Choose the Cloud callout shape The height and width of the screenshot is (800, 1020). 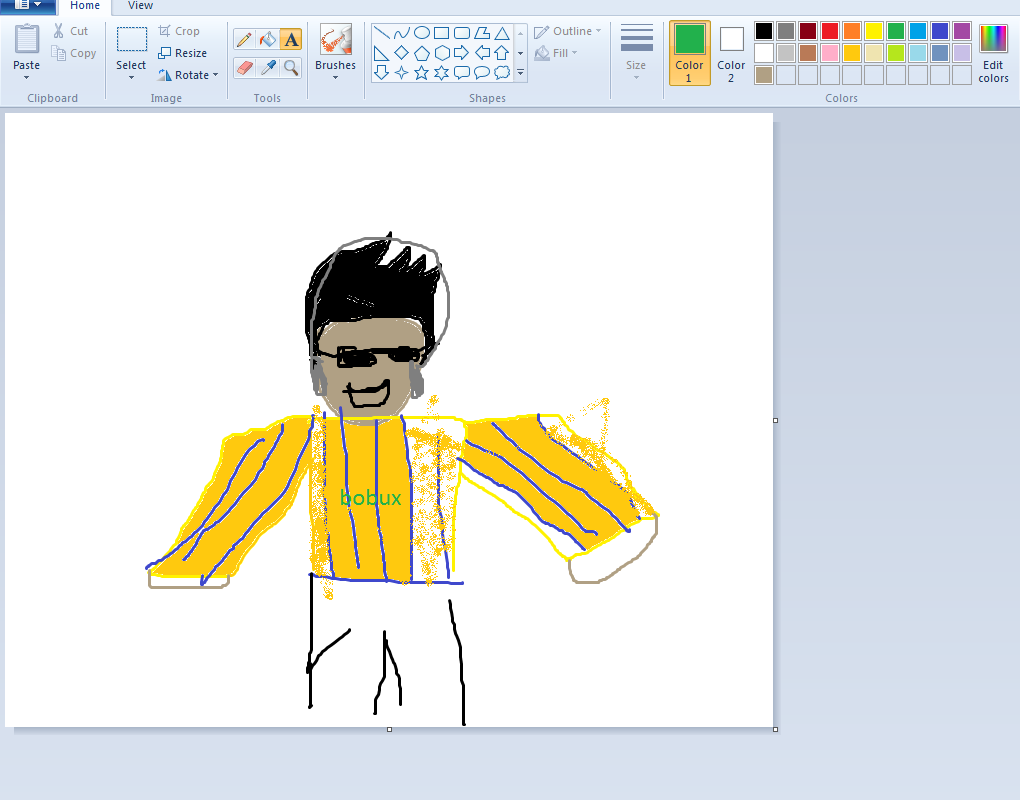pos(502,72)
